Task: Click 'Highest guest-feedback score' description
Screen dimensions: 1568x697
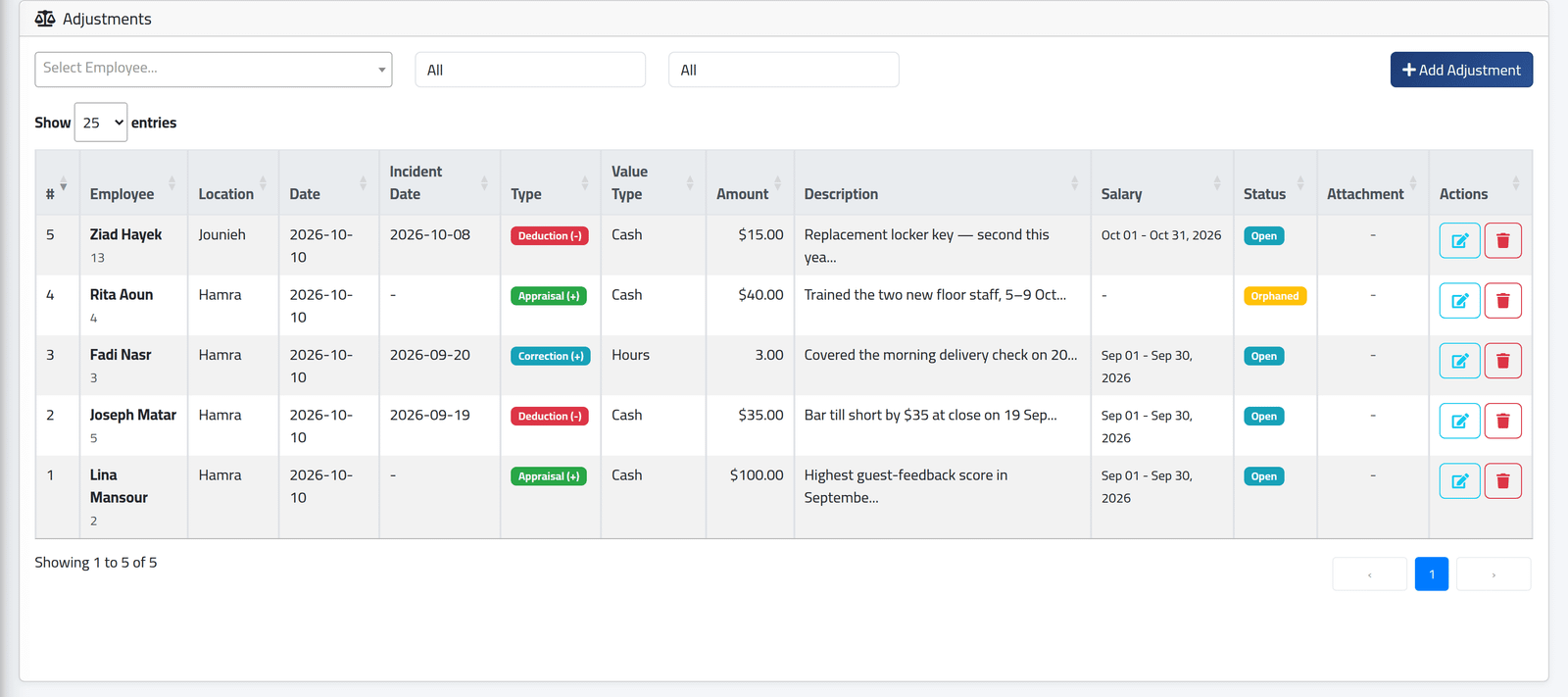Action: point(906,486)
